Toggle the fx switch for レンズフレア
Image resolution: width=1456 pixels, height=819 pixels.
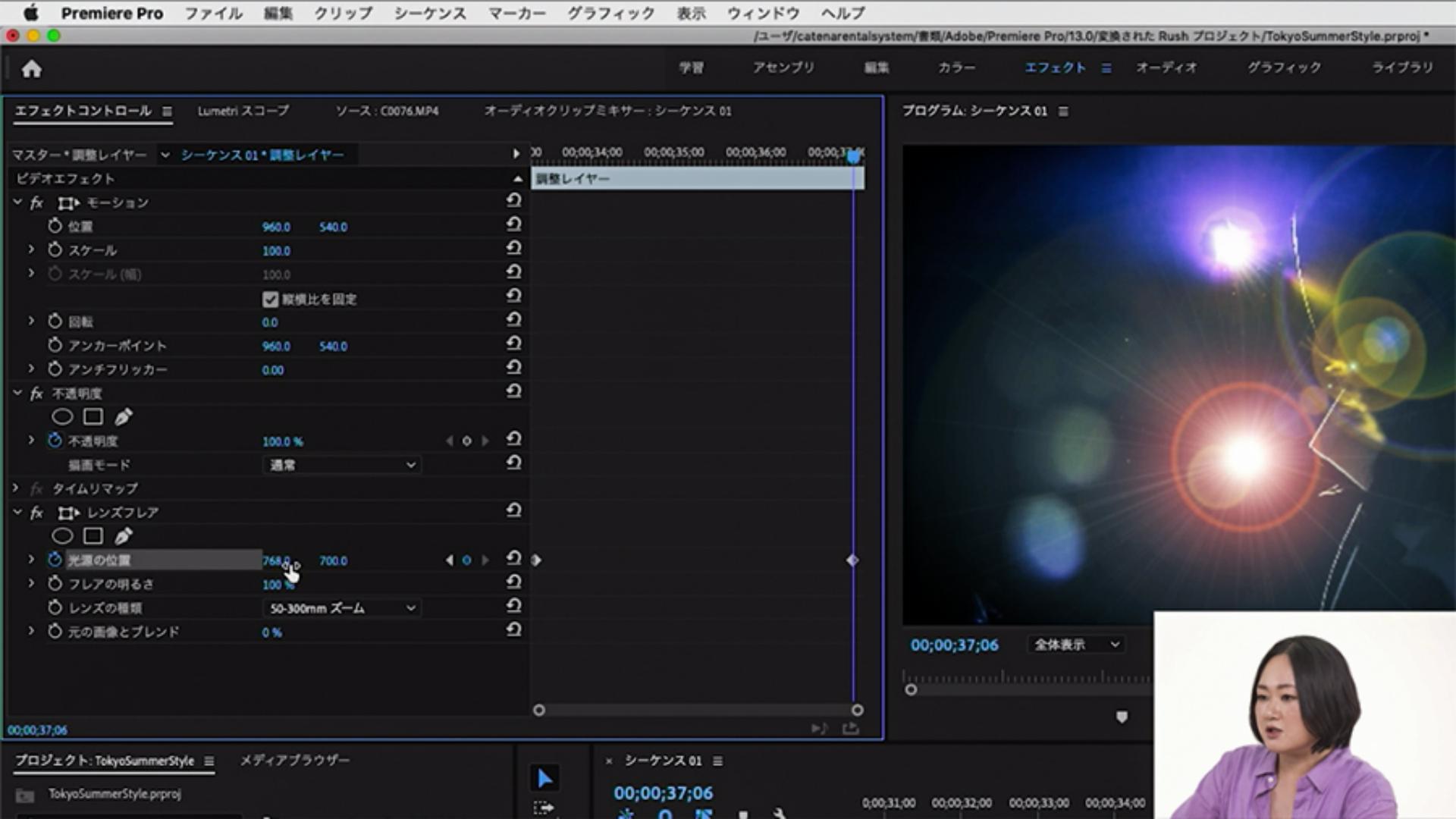click(36, 513)
